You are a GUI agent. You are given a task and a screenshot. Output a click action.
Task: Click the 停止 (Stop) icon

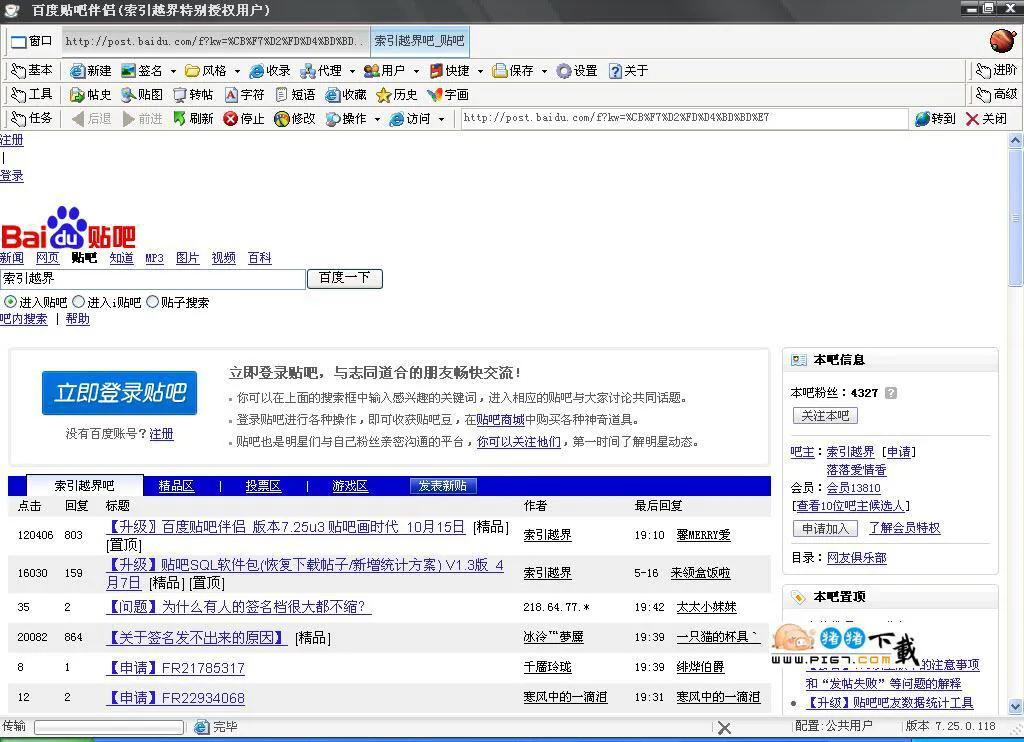(x=246, y=116)
